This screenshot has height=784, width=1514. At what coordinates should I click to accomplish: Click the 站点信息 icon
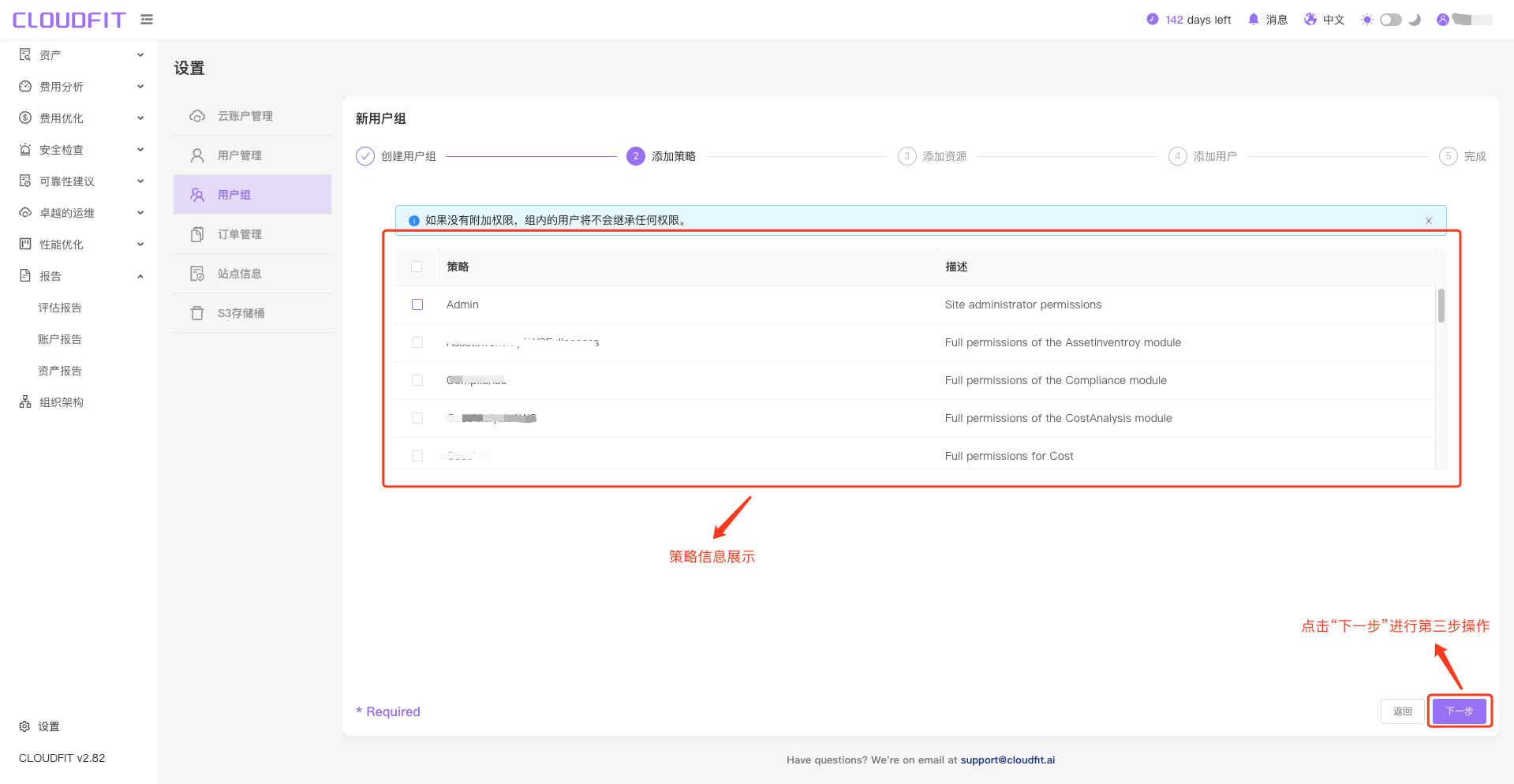(x=197, y=274)
